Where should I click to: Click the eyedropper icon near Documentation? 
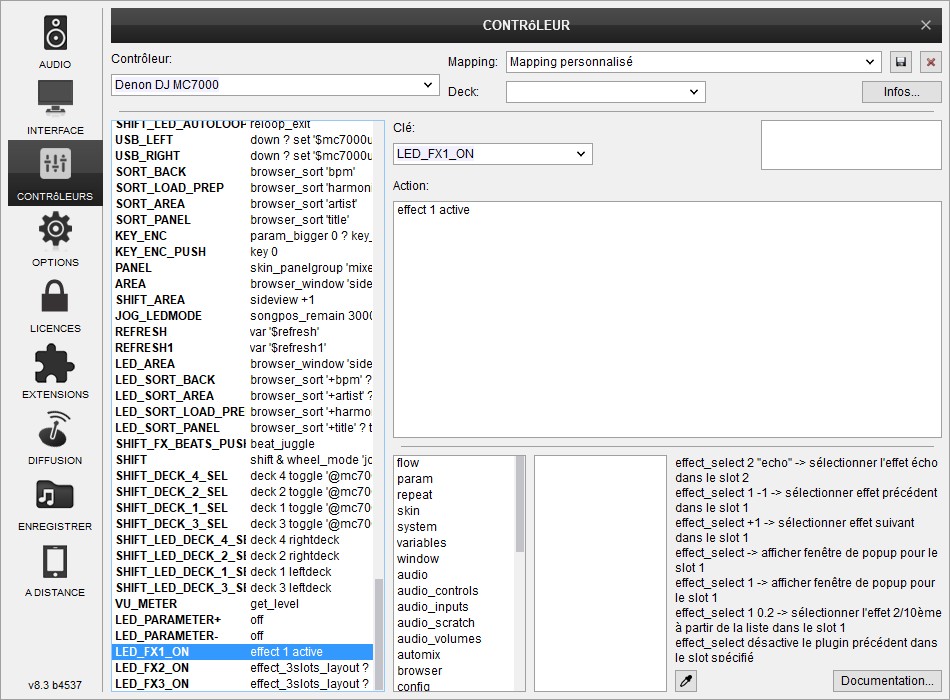click(x=686, y=681)
